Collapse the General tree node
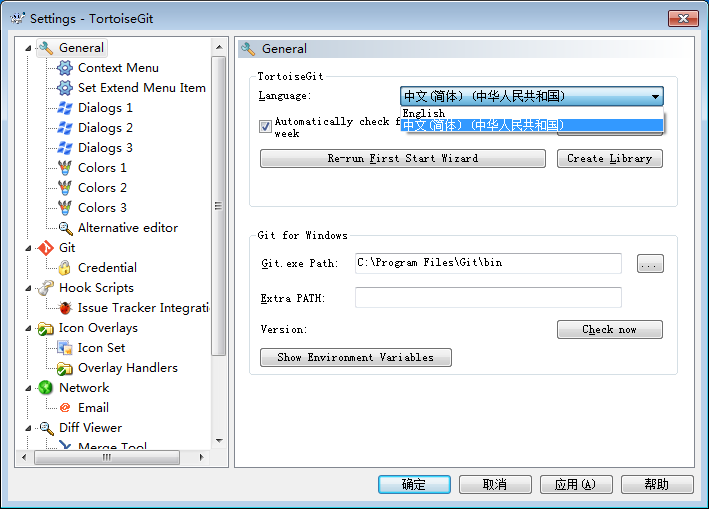The width and height of the screenshot is (709, 509). (28, 48)
